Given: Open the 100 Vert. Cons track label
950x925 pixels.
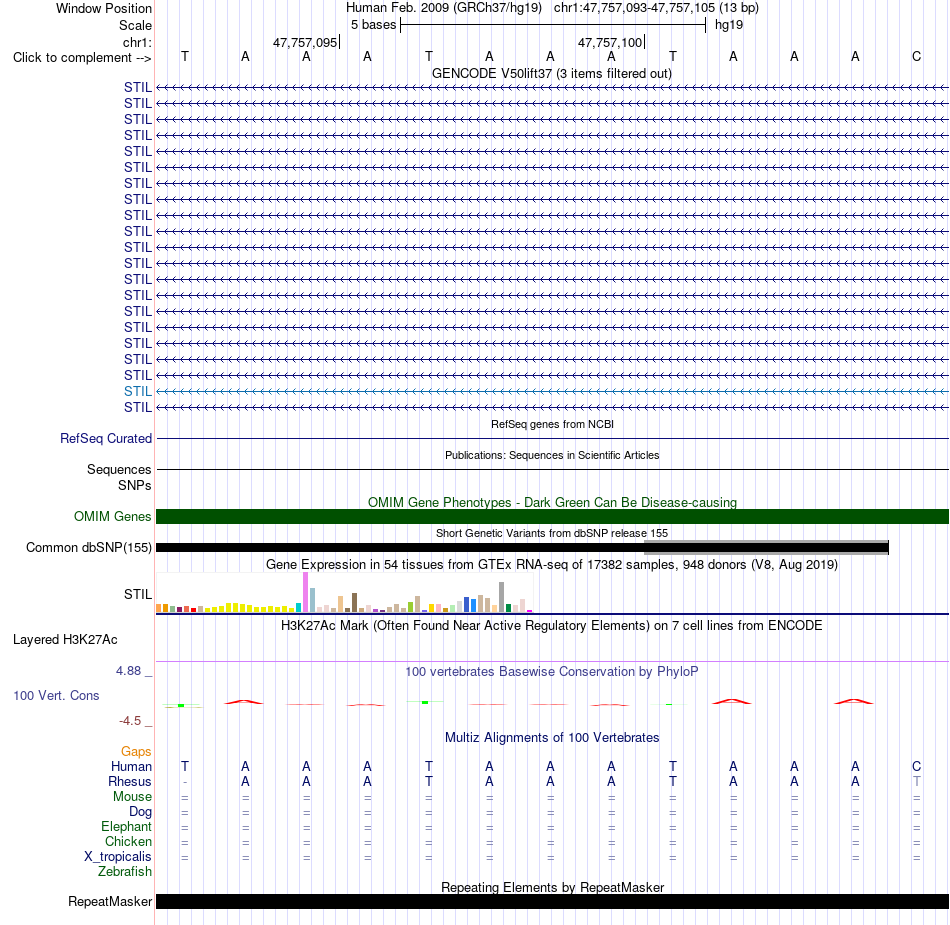Looking at the screenshot, I should pyautogui.click(x=56, y=695).
